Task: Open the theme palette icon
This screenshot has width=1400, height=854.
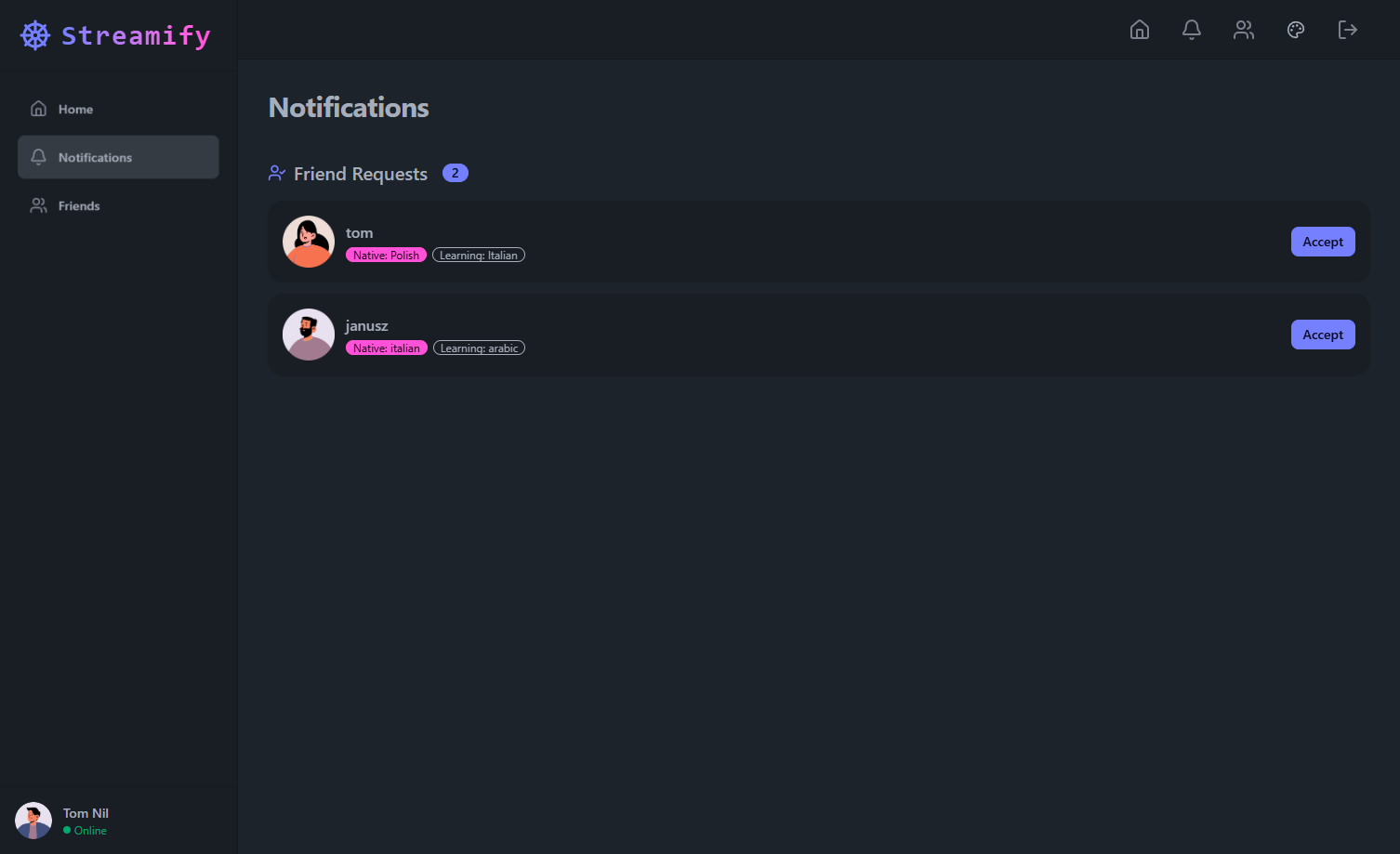Action: (x=1295, y=30)
